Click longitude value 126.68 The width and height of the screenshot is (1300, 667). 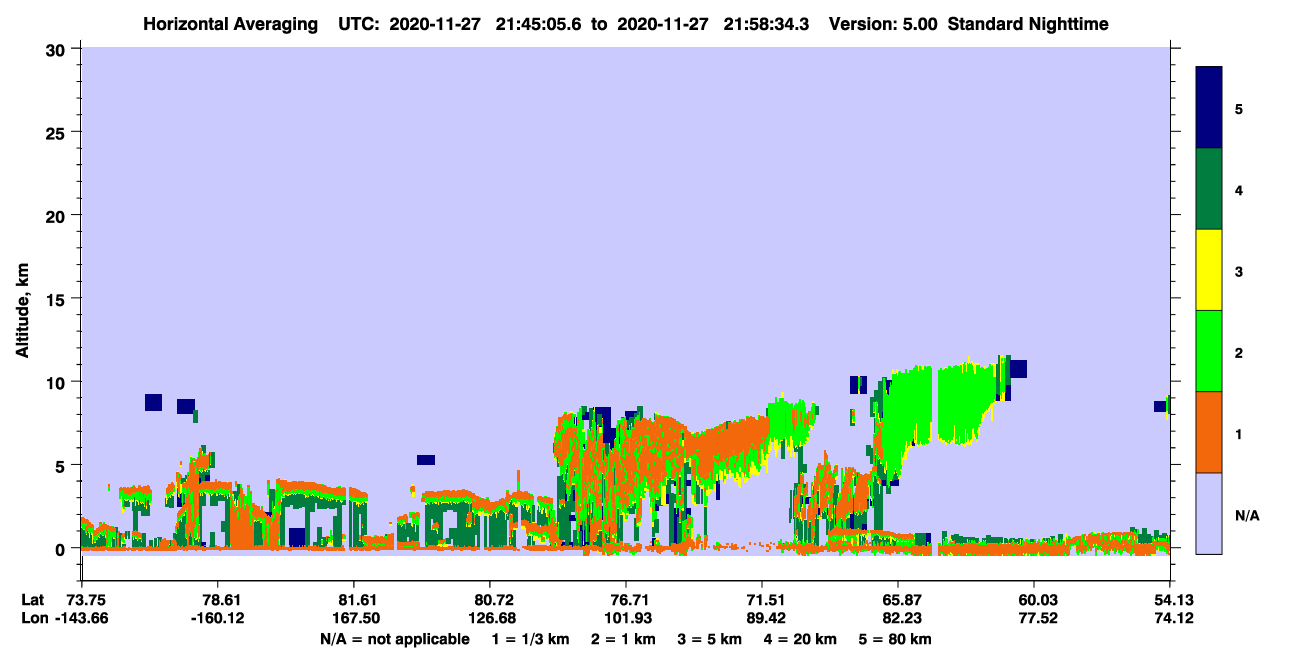(490, 618)
